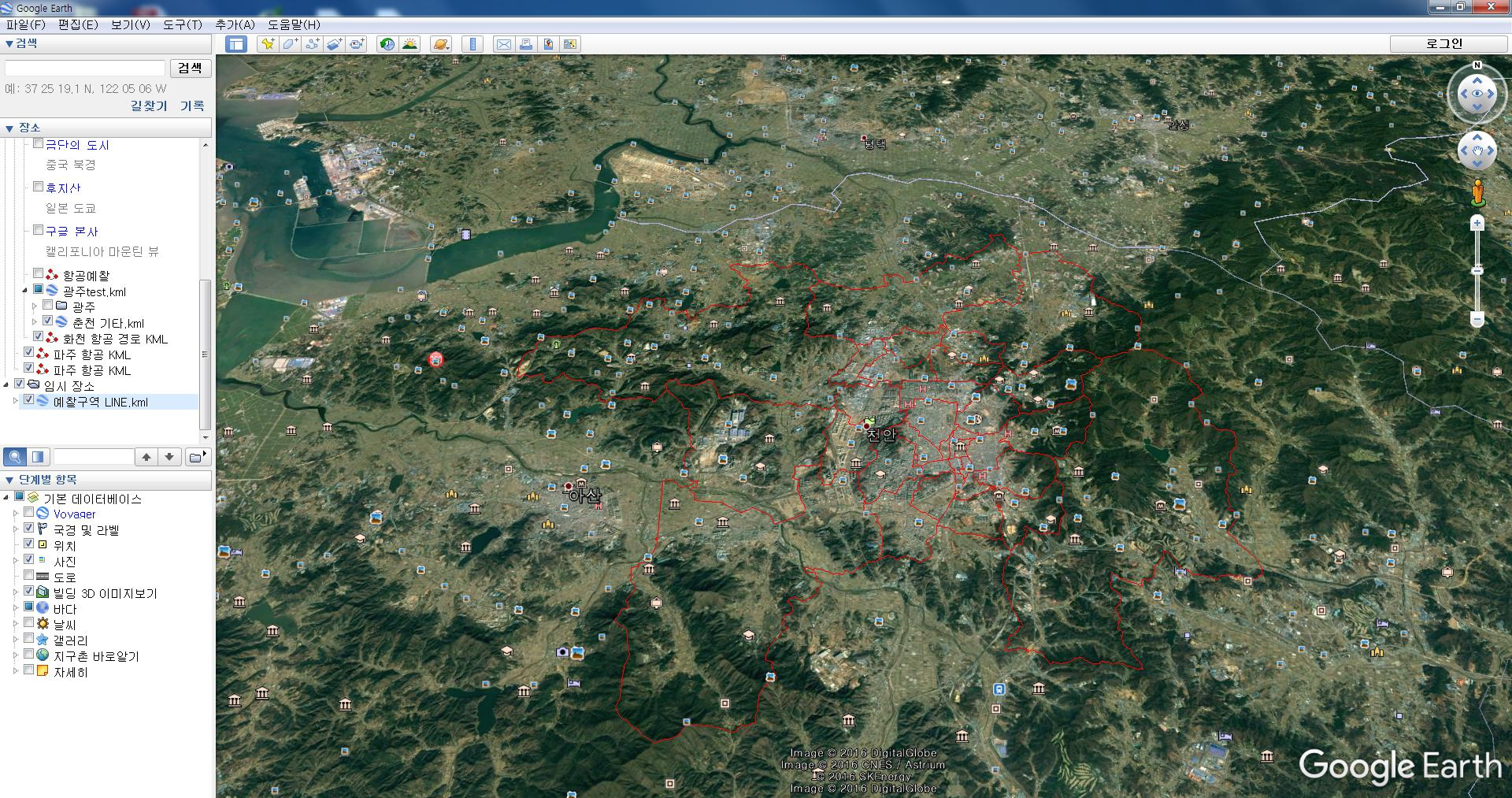This screenshot has width=1512, height=798.
Task: Click the 검색 search button
Action: (x=190, y=69)
